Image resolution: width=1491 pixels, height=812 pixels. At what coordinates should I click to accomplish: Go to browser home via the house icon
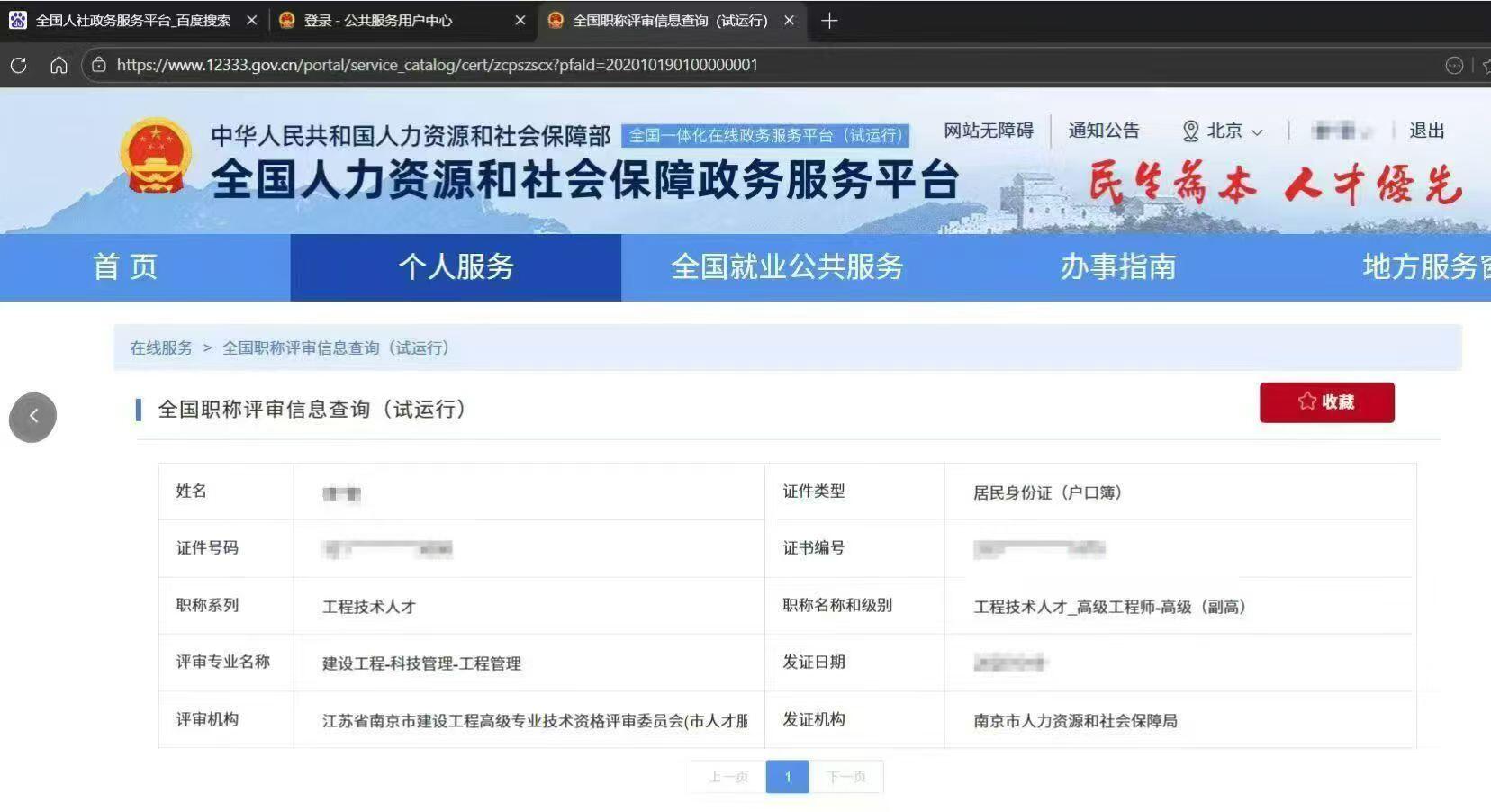[59, 65]
